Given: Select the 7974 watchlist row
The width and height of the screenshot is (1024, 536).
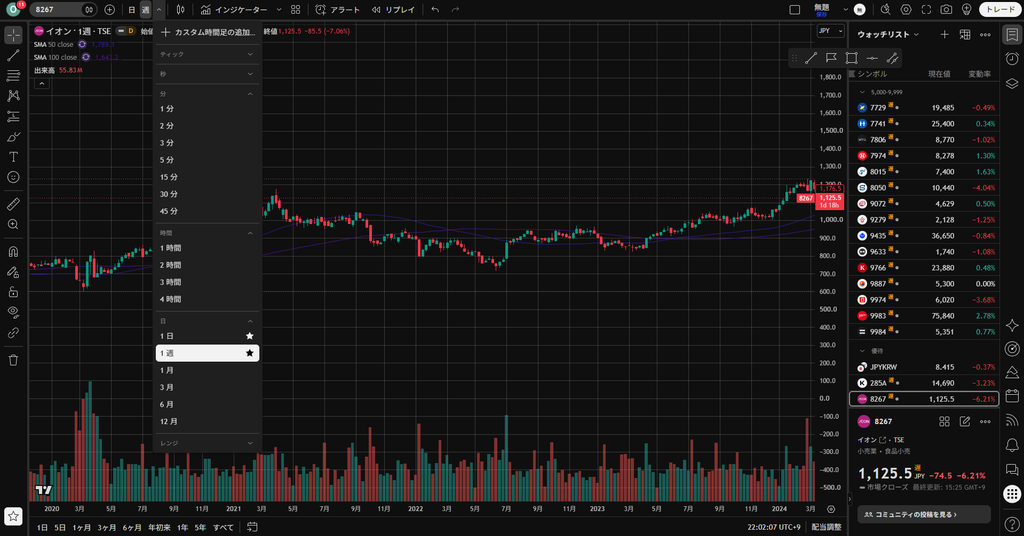Looking at the screenshot, I should (924, 156).
